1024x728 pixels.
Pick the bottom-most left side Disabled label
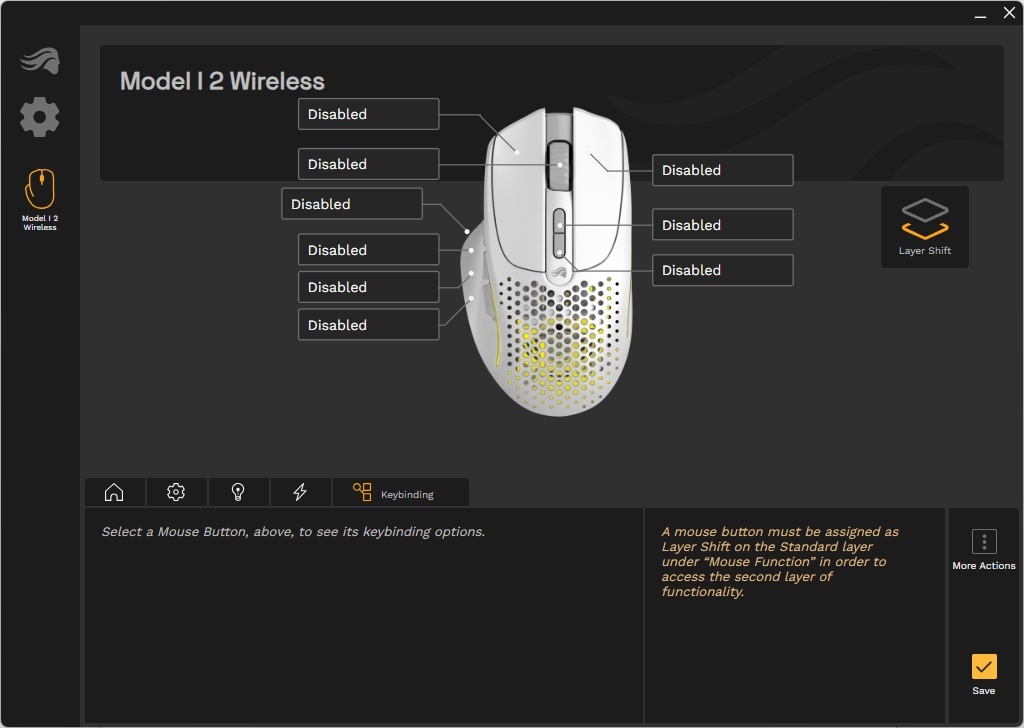pyautogui.click(x=368, y=325)
